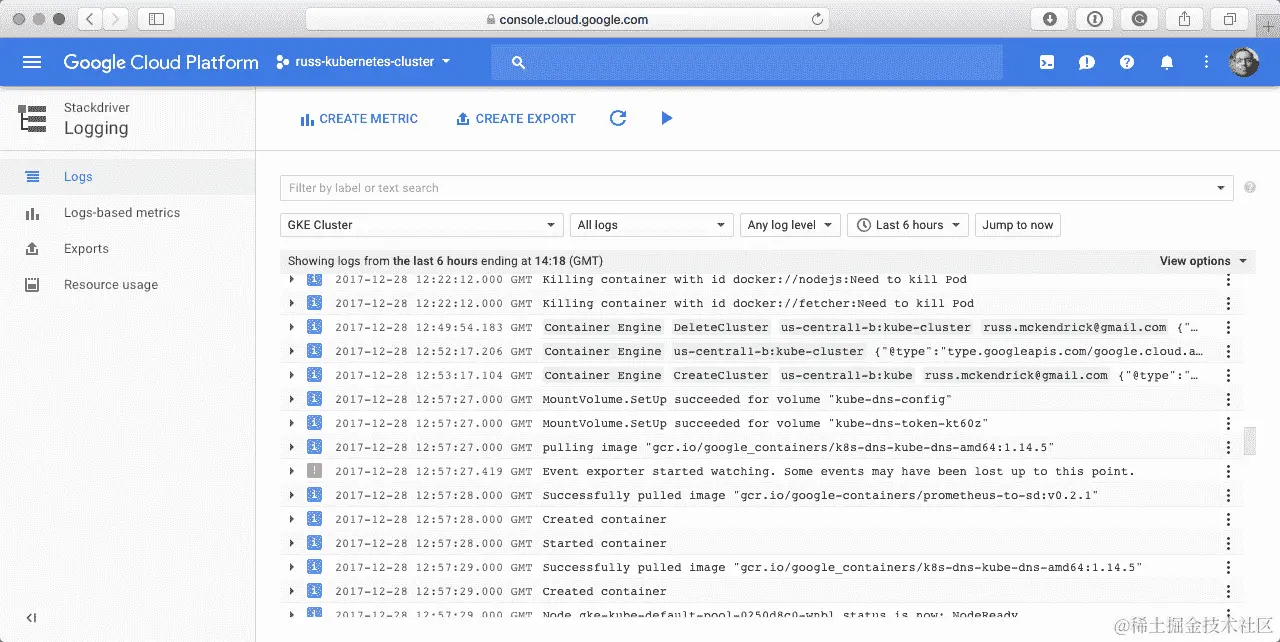This screenshot has width=1280, height=642.
Task: Click the top search products bar
Action: tap(747, 62)
